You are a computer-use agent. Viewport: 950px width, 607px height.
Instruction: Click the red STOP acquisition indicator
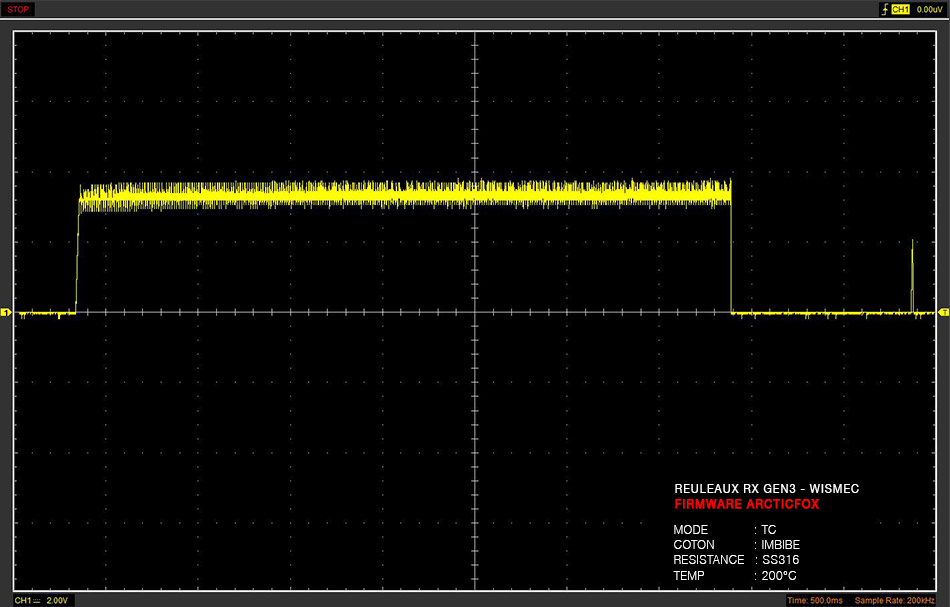click(x=18, y=9)
